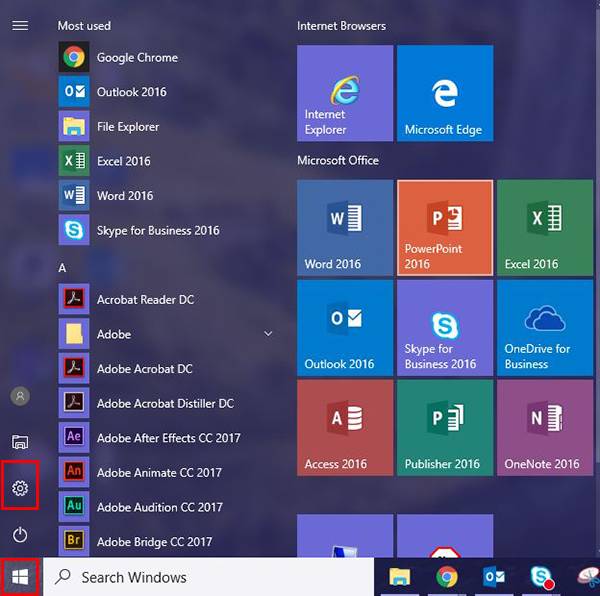This screenshot has width=600, height=596.
Task: Launch Adobe Acrobat DC
Action: pos(166,369)
